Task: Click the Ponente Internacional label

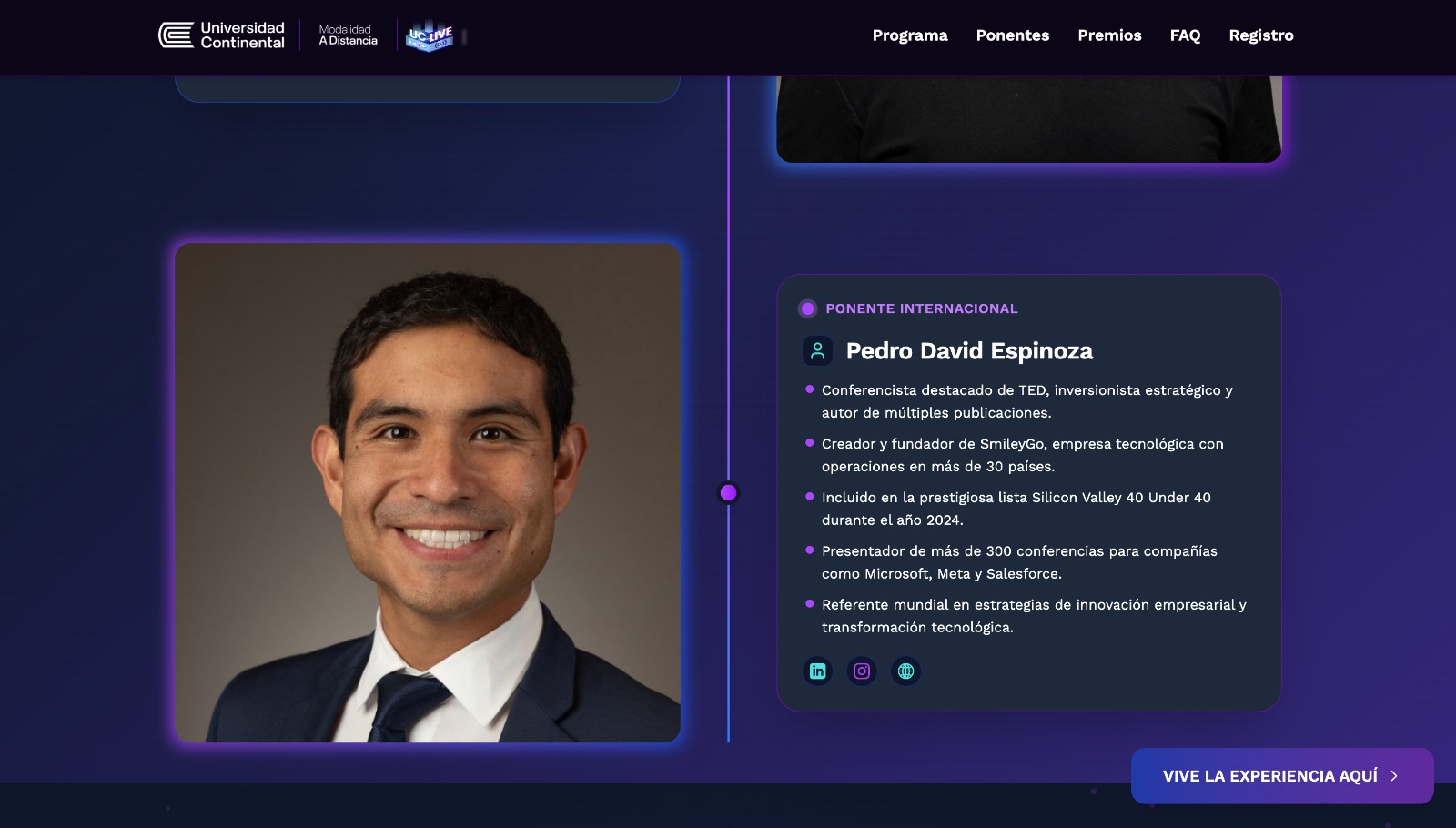Action: pyautogui.click(x=922, y=308)
